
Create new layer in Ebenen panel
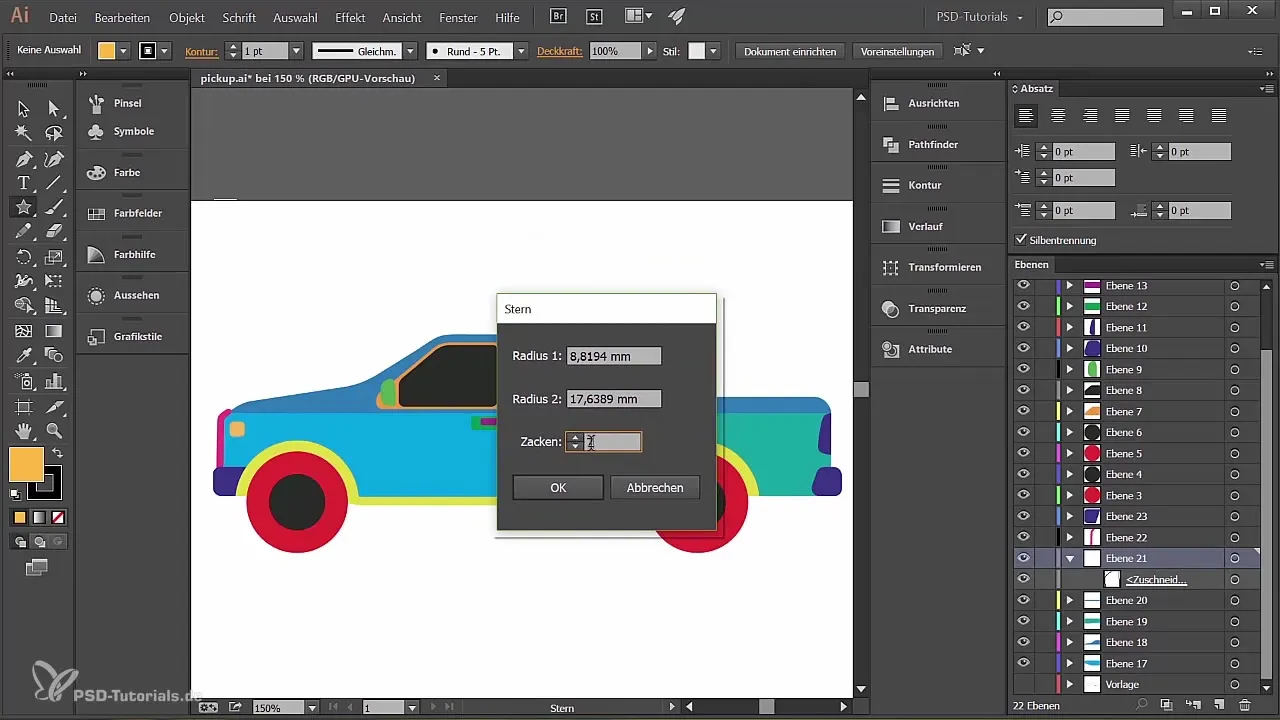coord(1218,705)
